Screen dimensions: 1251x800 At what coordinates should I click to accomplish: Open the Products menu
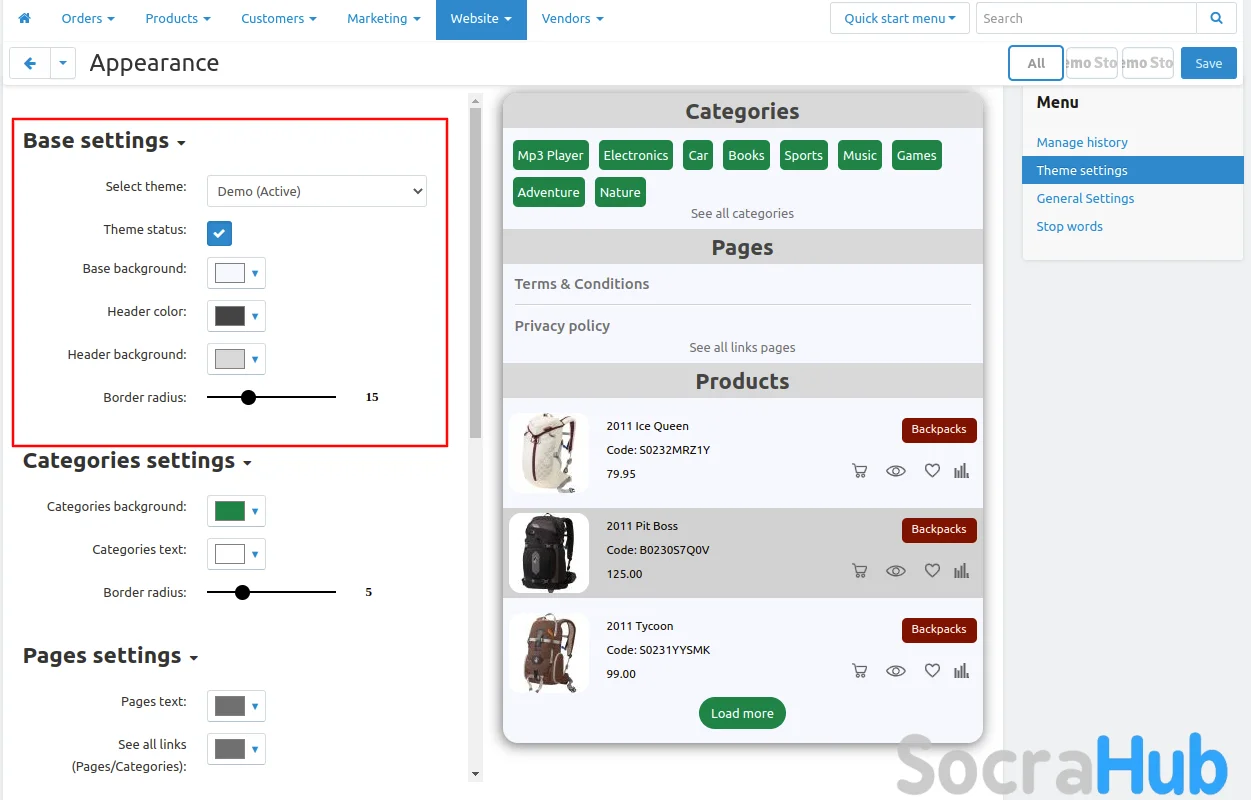click(x=177, y=19)
